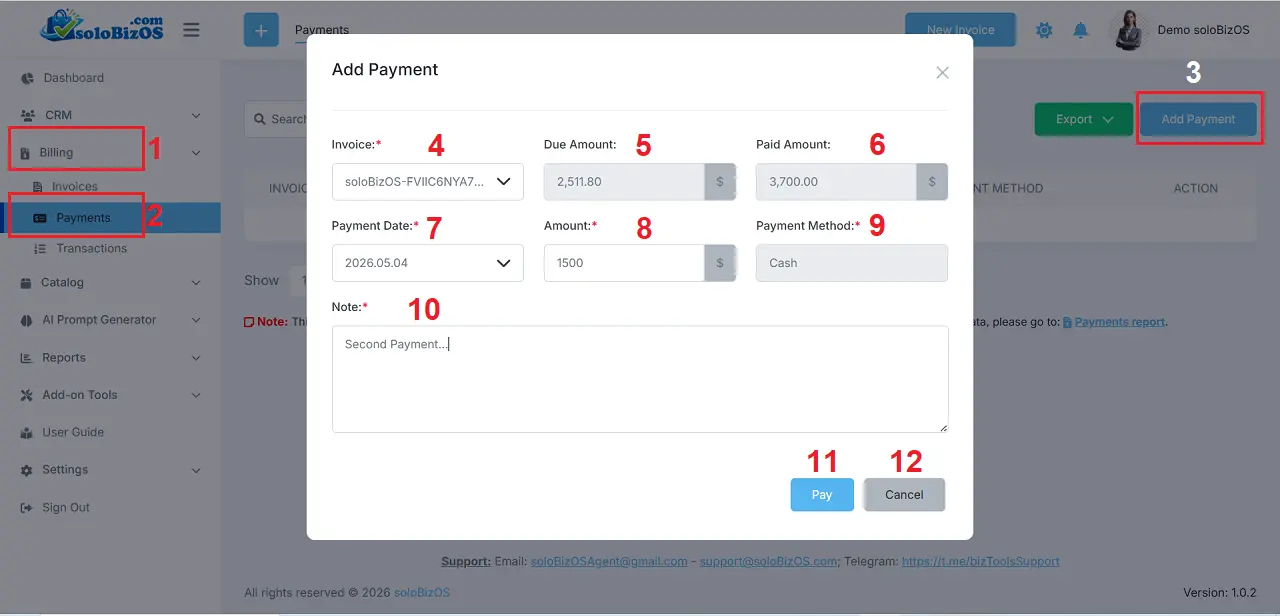This screenshot has height=616, width=1280.
Task: Click the CRM briefcase icon
Action: pyautogui.click(x=27, y=115)
